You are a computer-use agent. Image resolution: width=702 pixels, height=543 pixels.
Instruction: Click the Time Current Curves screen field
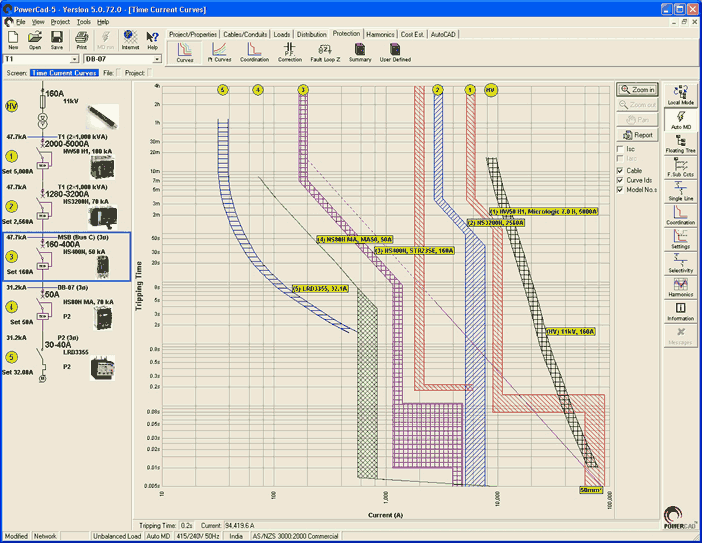[64, 73]
